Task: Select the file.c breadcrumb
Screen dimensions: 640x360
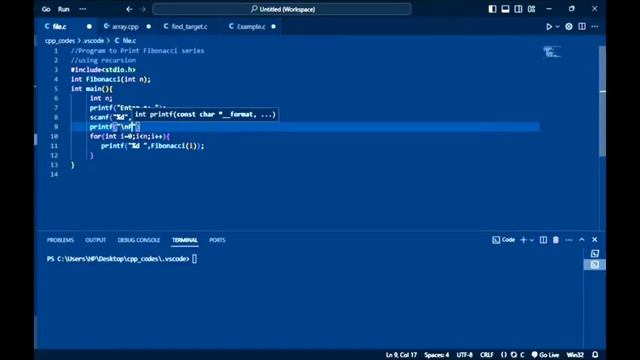Action: 126,41
